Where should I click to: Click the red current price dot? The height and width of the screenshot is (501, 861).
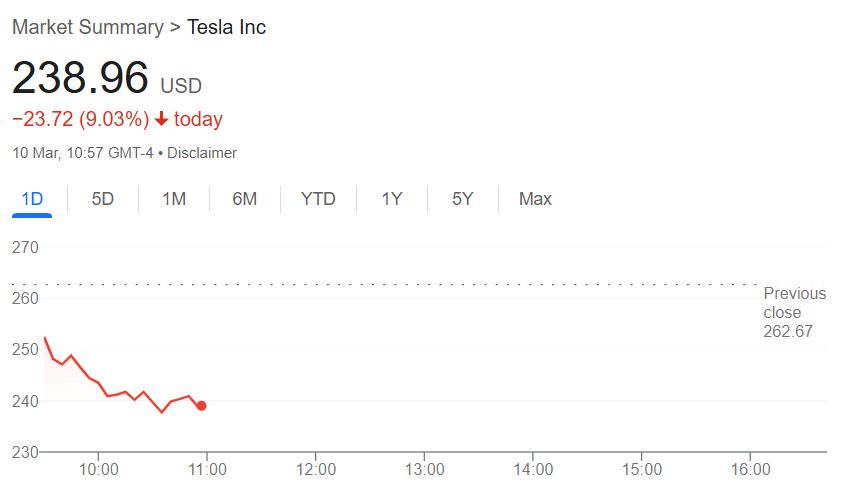click(202, 405)
